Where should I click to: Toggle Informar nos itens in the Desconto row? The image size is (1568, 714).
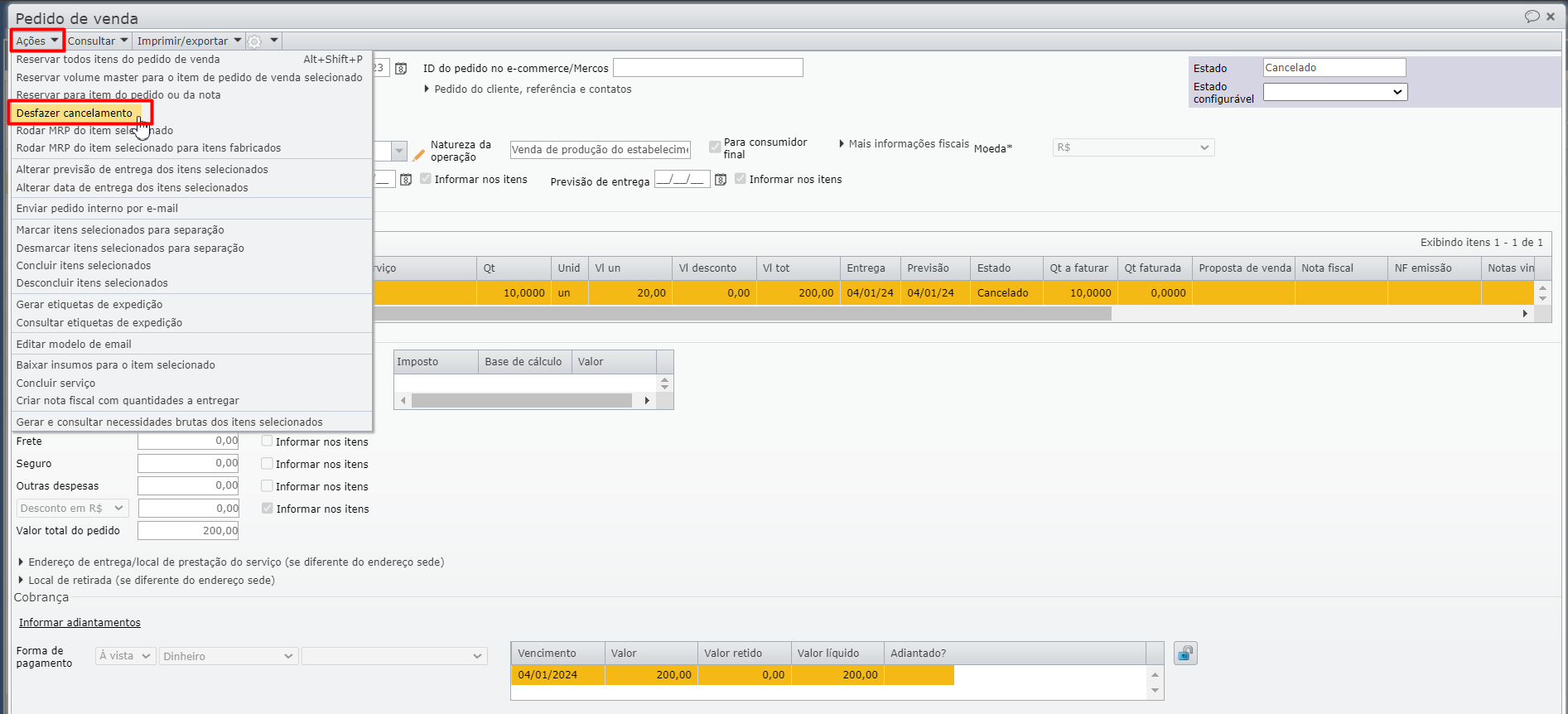268,509
